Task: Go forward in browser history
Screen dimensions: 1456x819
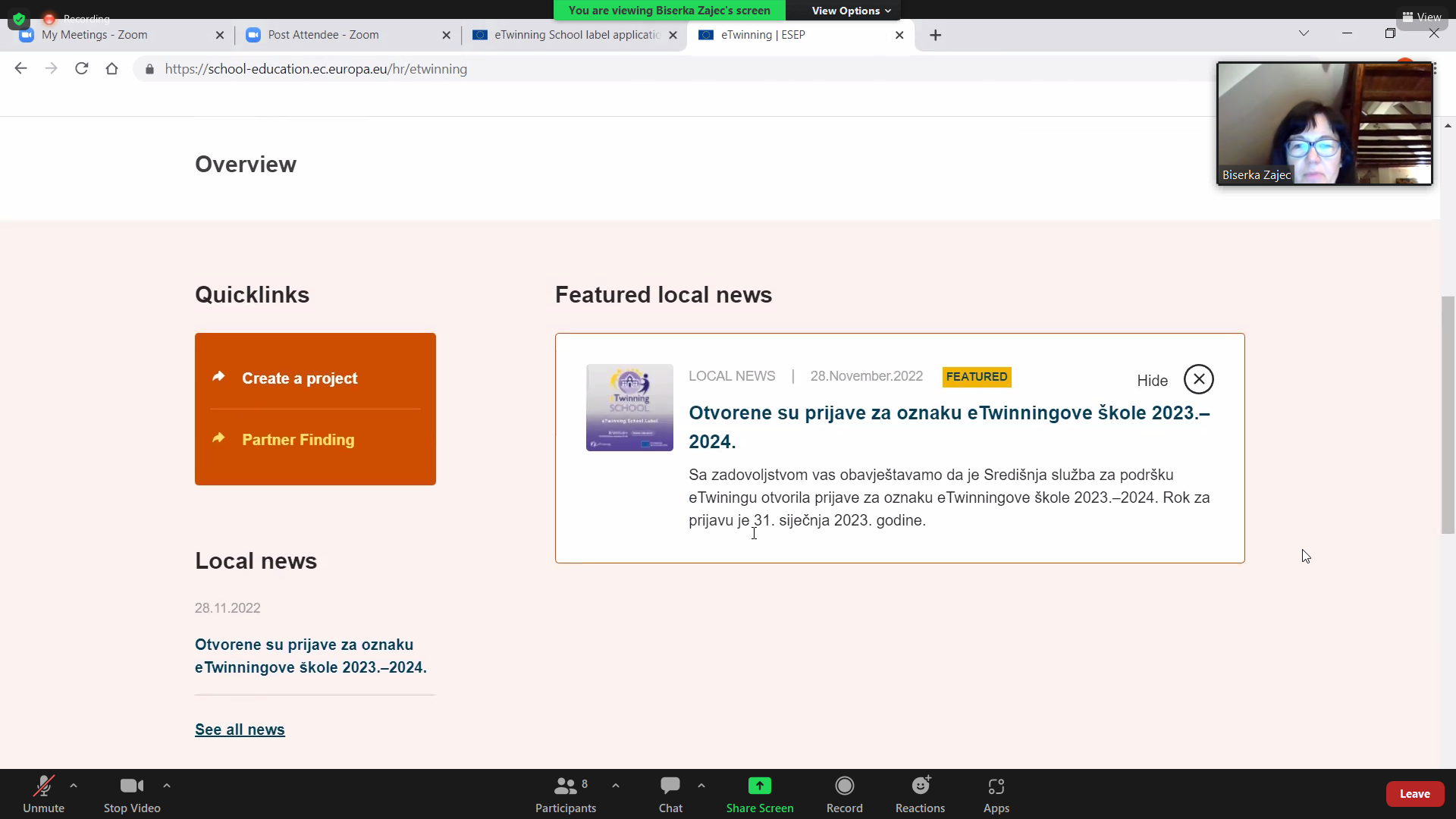Action: (x=51, y=69)
